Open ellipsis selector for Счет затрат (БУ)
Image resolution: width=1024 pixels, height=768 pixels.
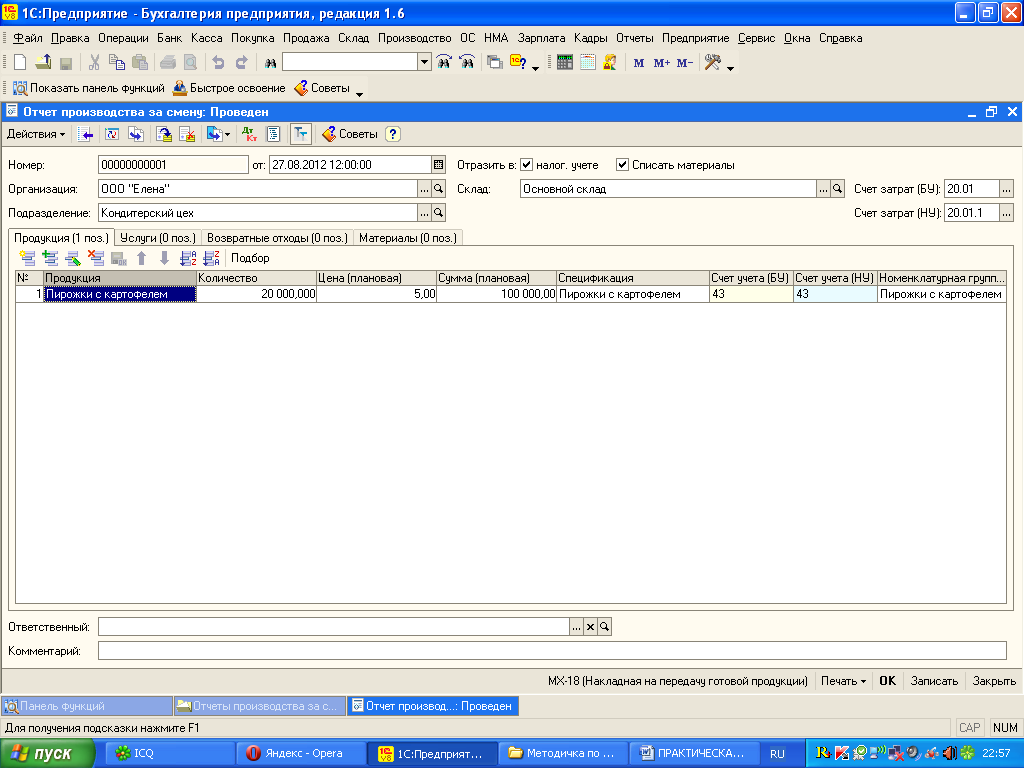point(1006,189)
